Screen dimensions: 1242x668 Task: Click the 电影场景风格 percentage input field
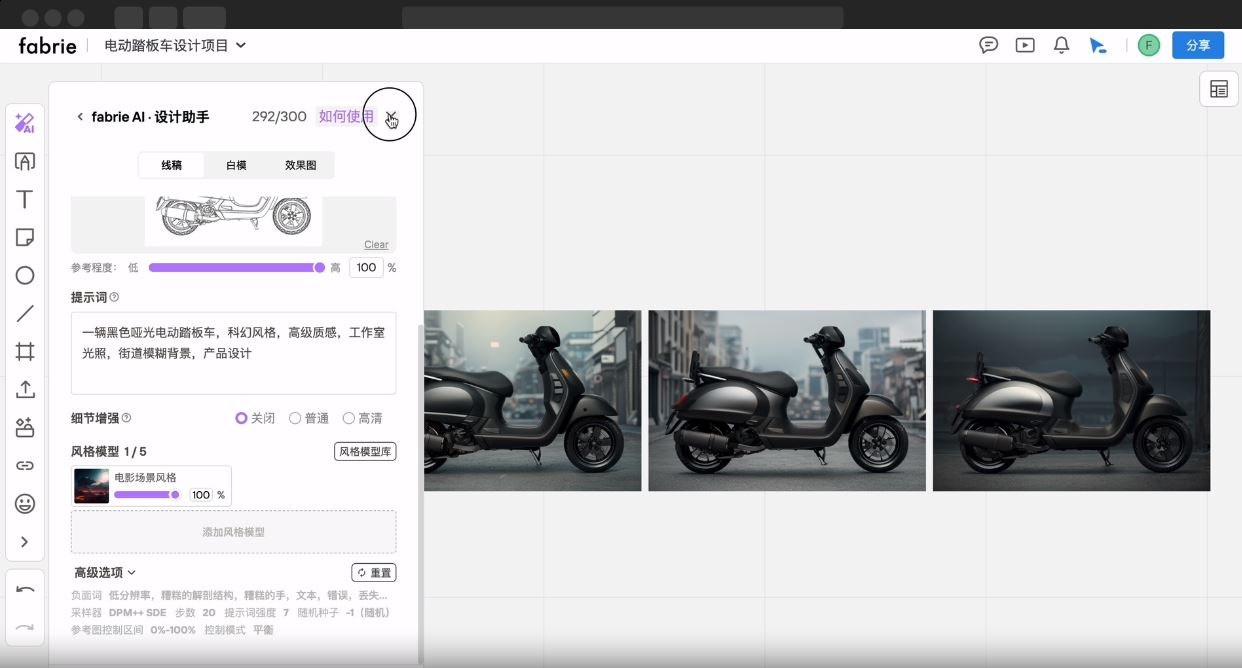pyautogui.click(x=201, y=495)
